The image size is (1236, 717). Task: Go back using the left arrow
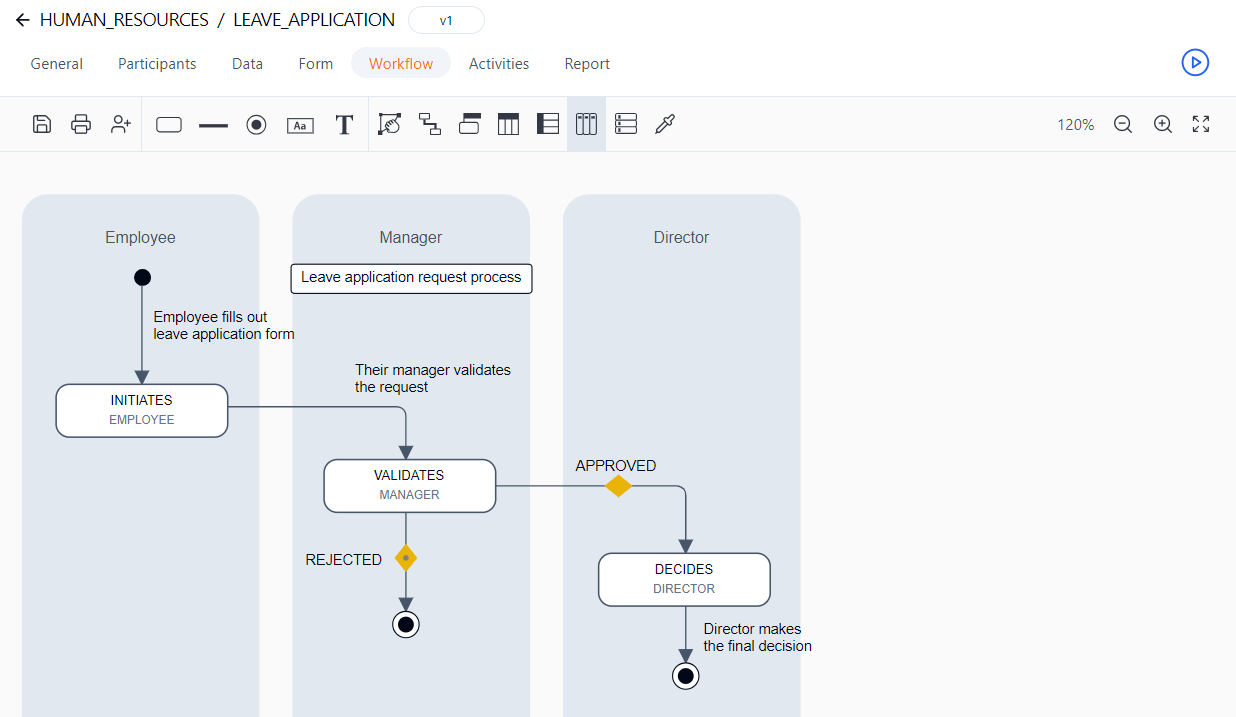tap(22, 20)
